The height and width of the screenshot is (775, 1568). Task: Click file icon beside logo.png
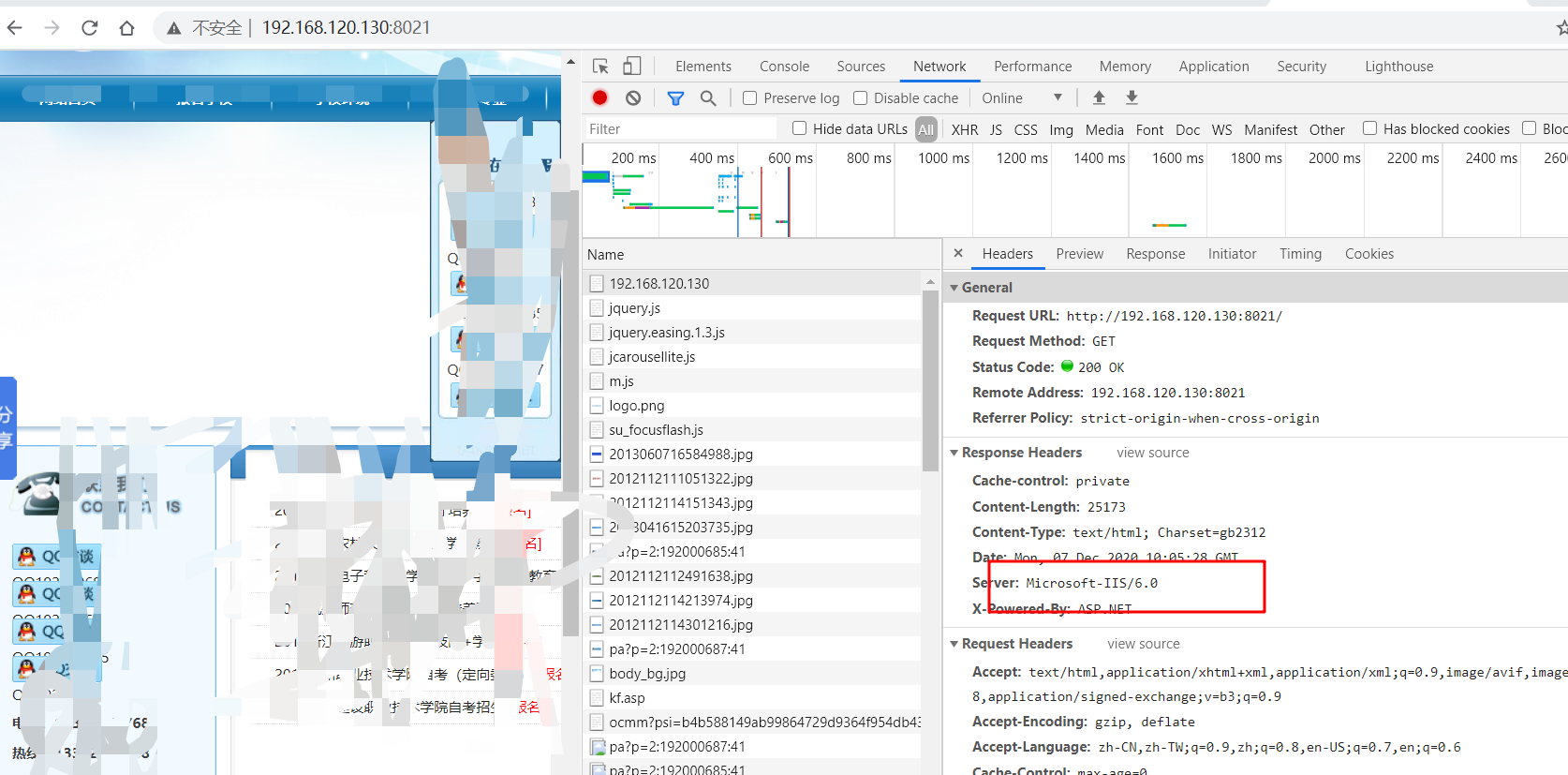coord(597,405)
